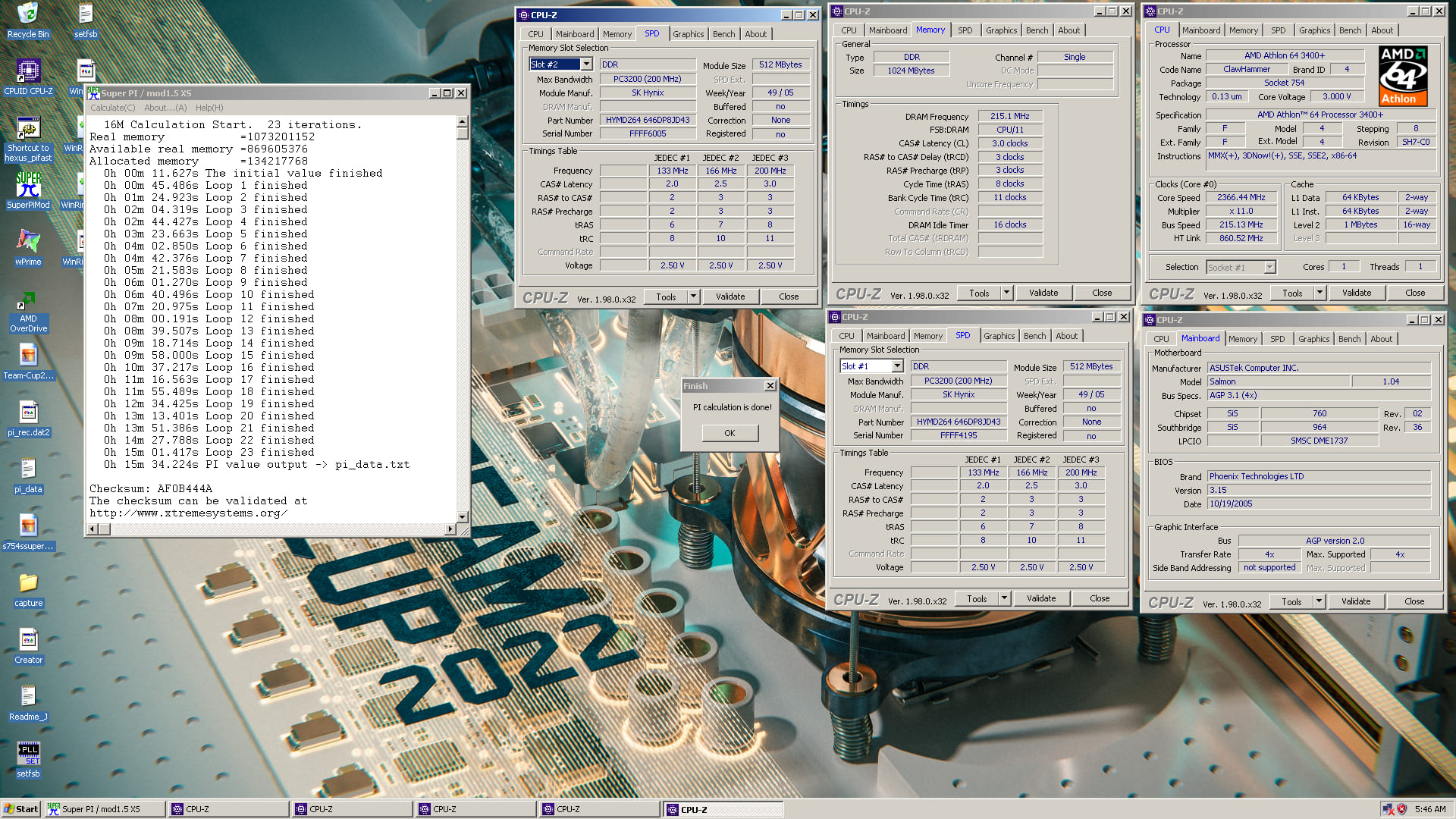Click OK in the Finish dialog
Image resolution: width=1456 pixels, height=819 pixels.
point(730,433)
